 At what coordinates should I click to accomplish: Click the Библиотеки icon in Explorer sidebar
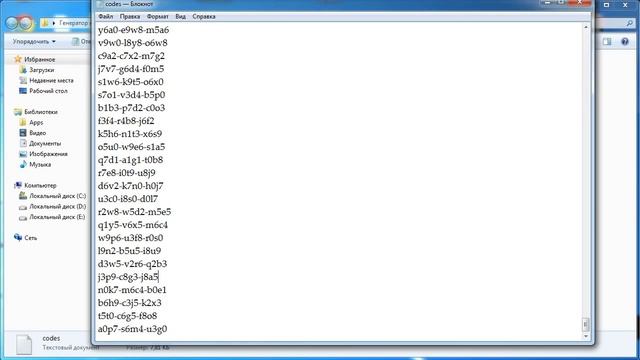click(x=18, y=112)
